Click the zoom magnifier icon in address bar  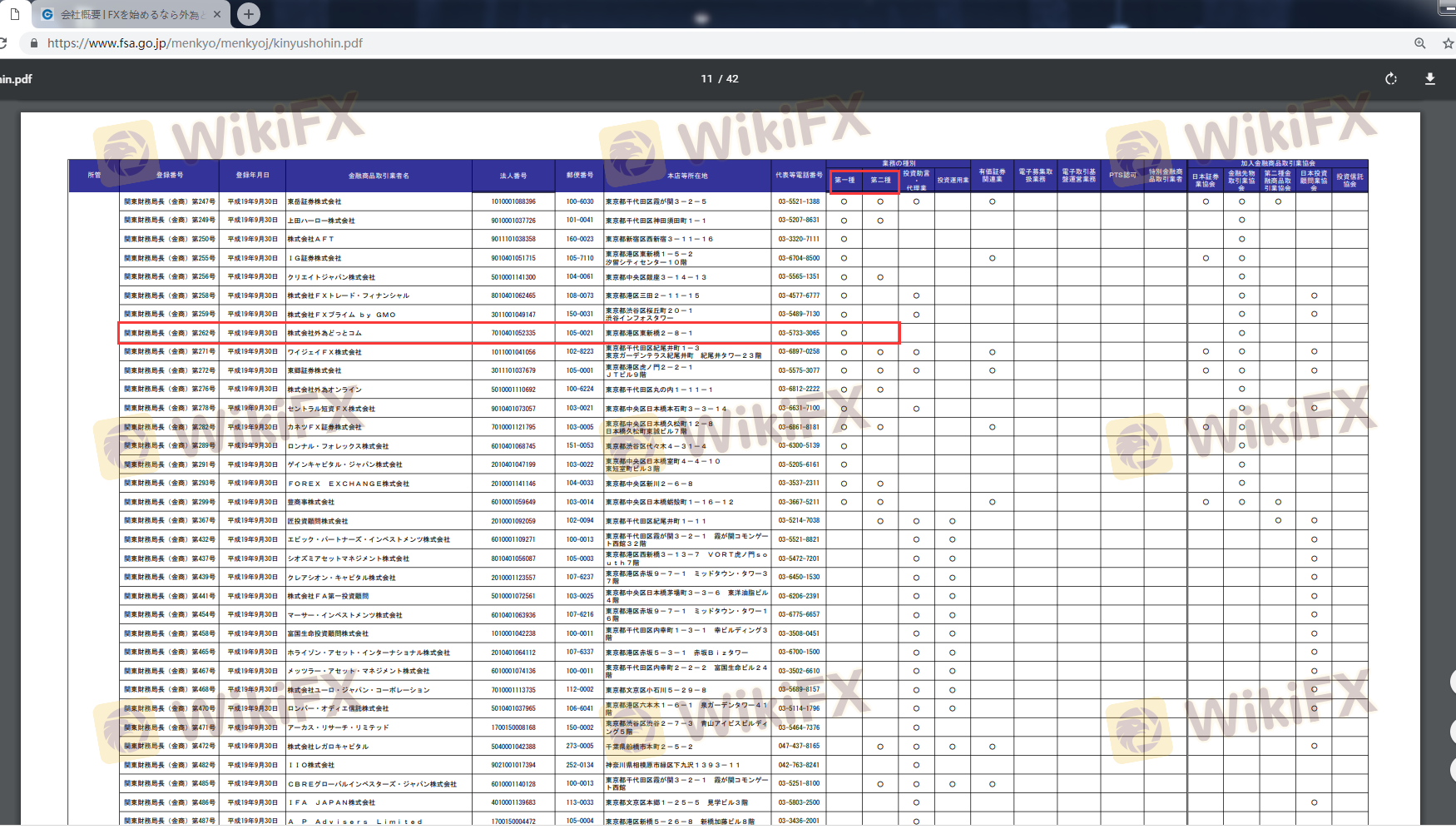click(x=1420, y=43)
